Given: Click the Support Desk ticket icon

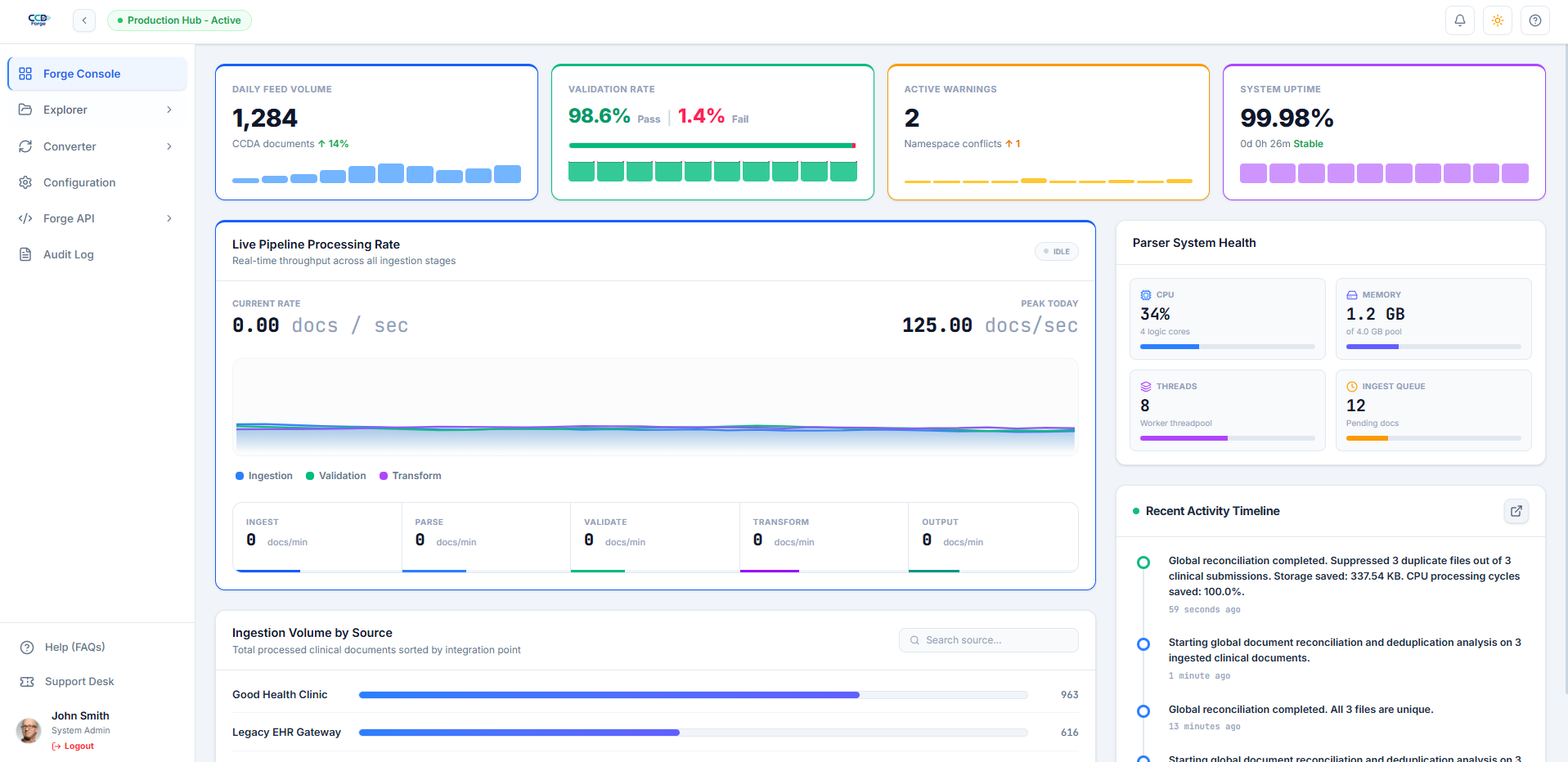Looking at the screenshot, I should pos(27,682).
